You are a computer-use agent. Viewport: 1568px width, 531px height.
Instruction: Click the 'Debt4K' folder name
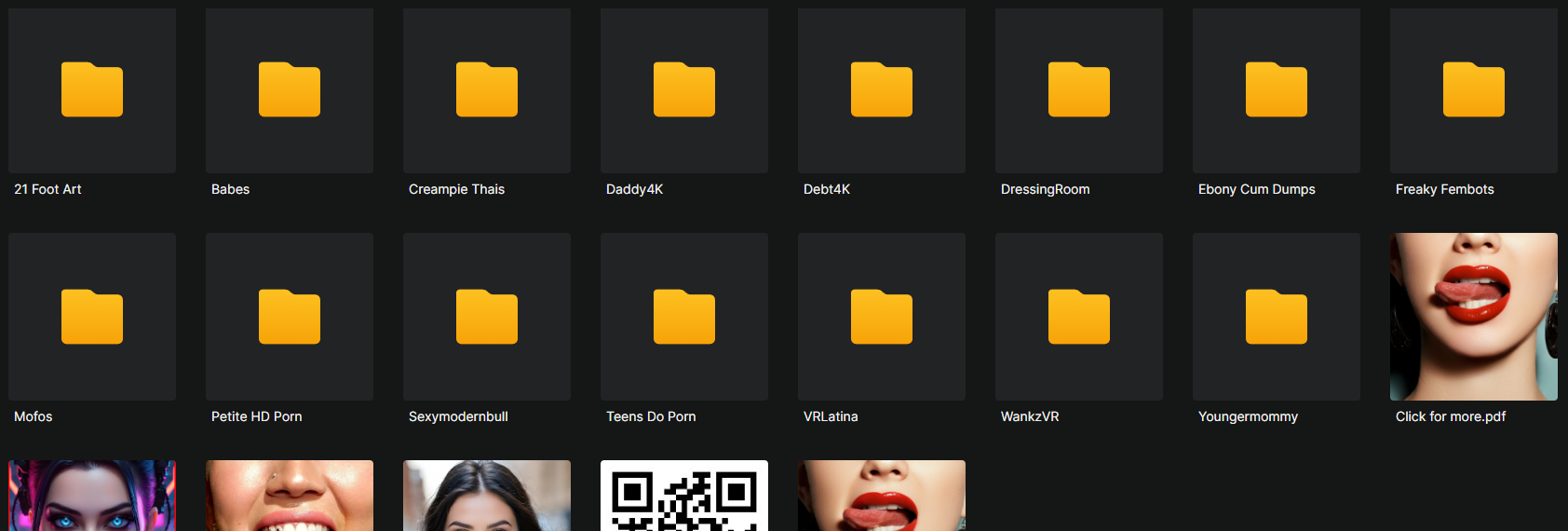pyautogui.click(x=827, y=189)
